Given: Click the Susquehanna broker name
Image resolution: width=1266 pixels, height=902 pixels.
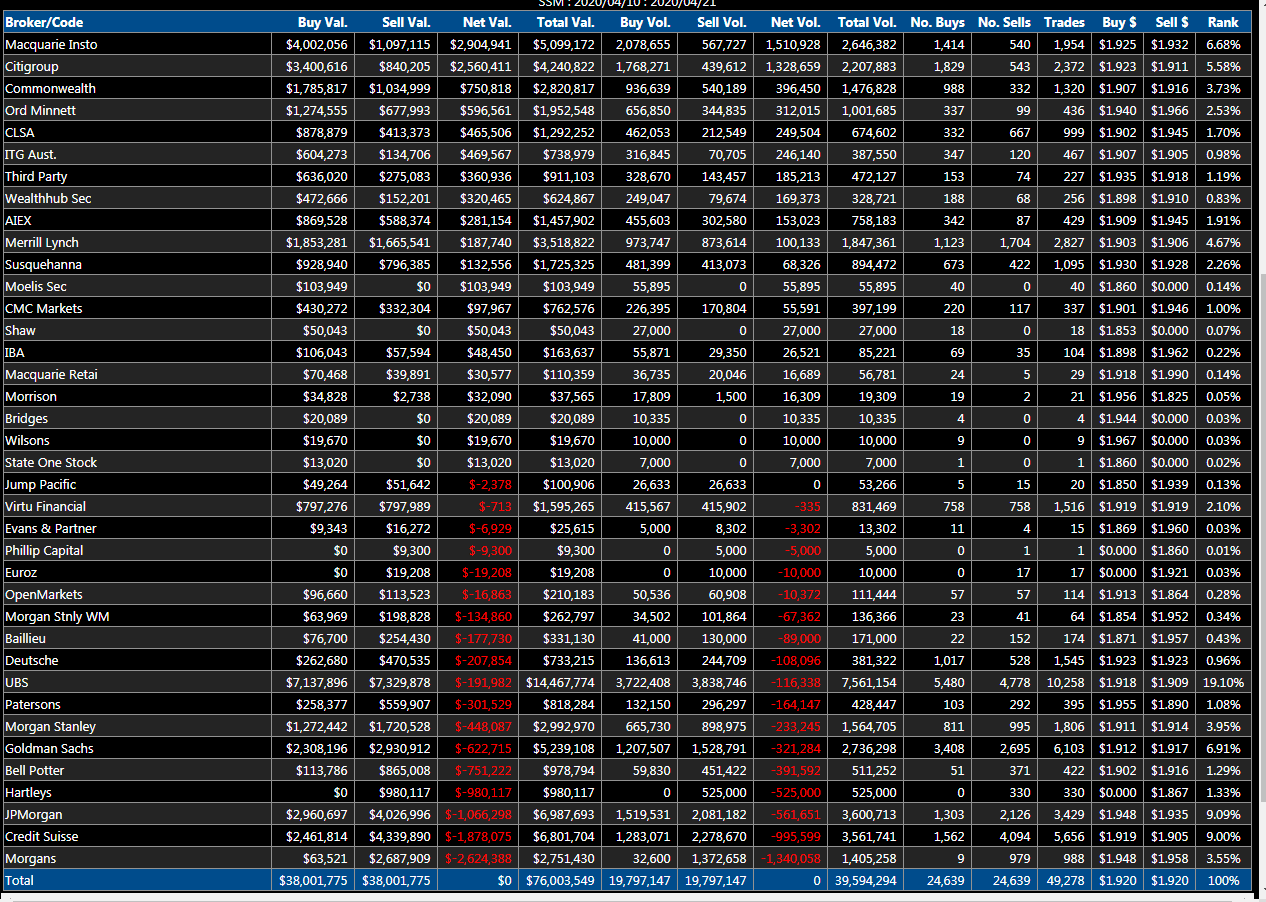Looking at the screenshot, I should [x=43, y=264].
